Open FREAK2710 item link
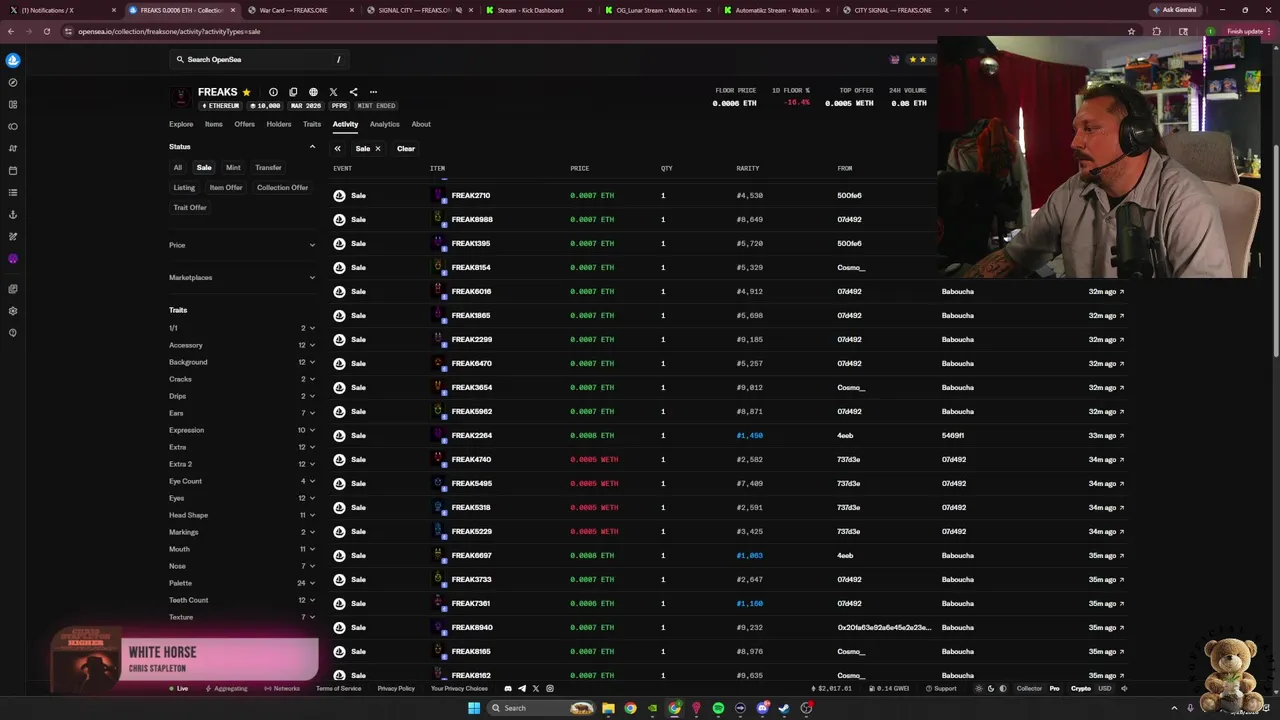1280x720 pixels. [x=471, y=195]
